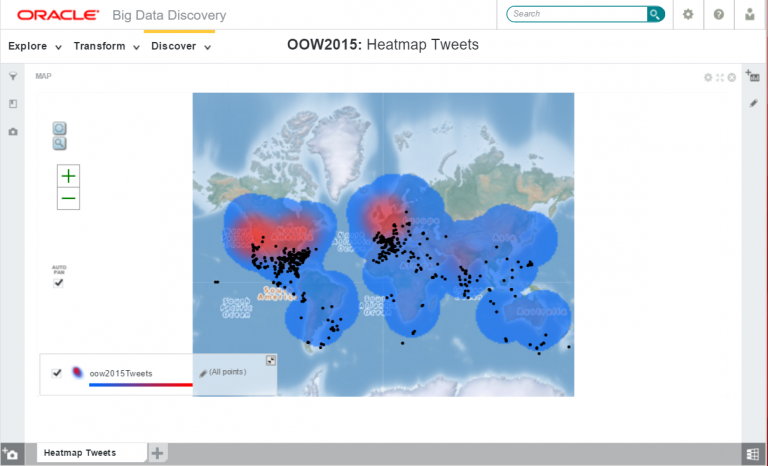Click the (All points) label
768x466 pixels.
[228, 372]
